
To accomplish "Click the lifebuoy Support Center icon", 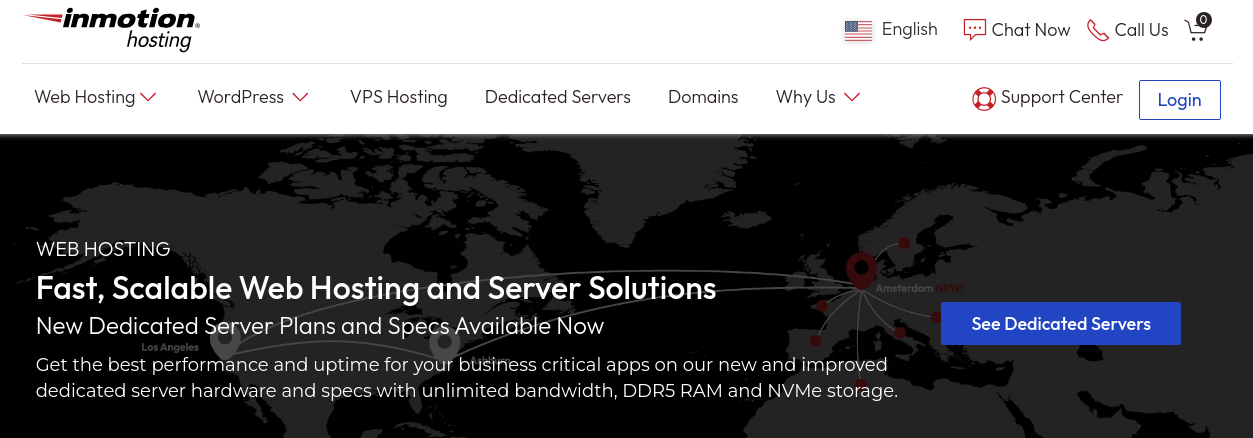I will (984, 98).
